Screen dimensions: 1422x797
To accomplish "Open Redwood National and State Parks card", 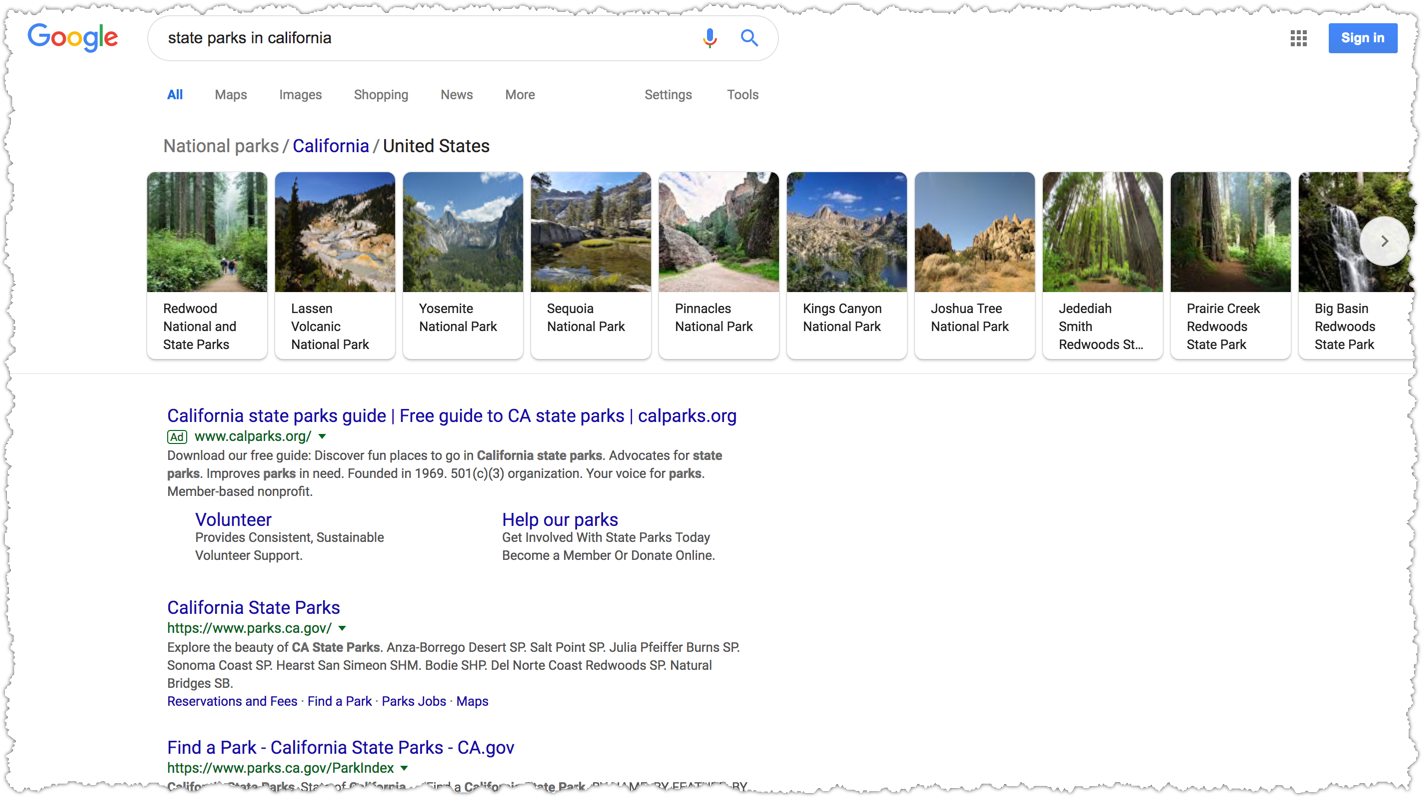I will pos(207,265).
